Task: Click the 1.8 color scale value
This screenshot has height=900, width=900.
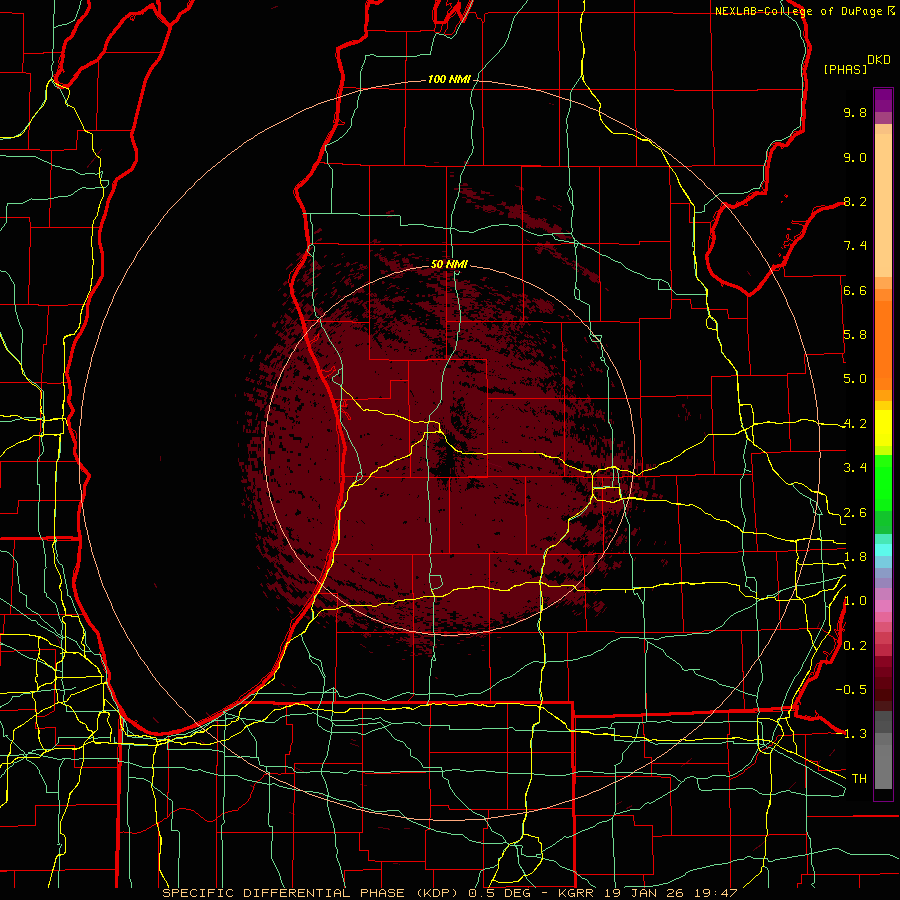Action: [855, 557]
